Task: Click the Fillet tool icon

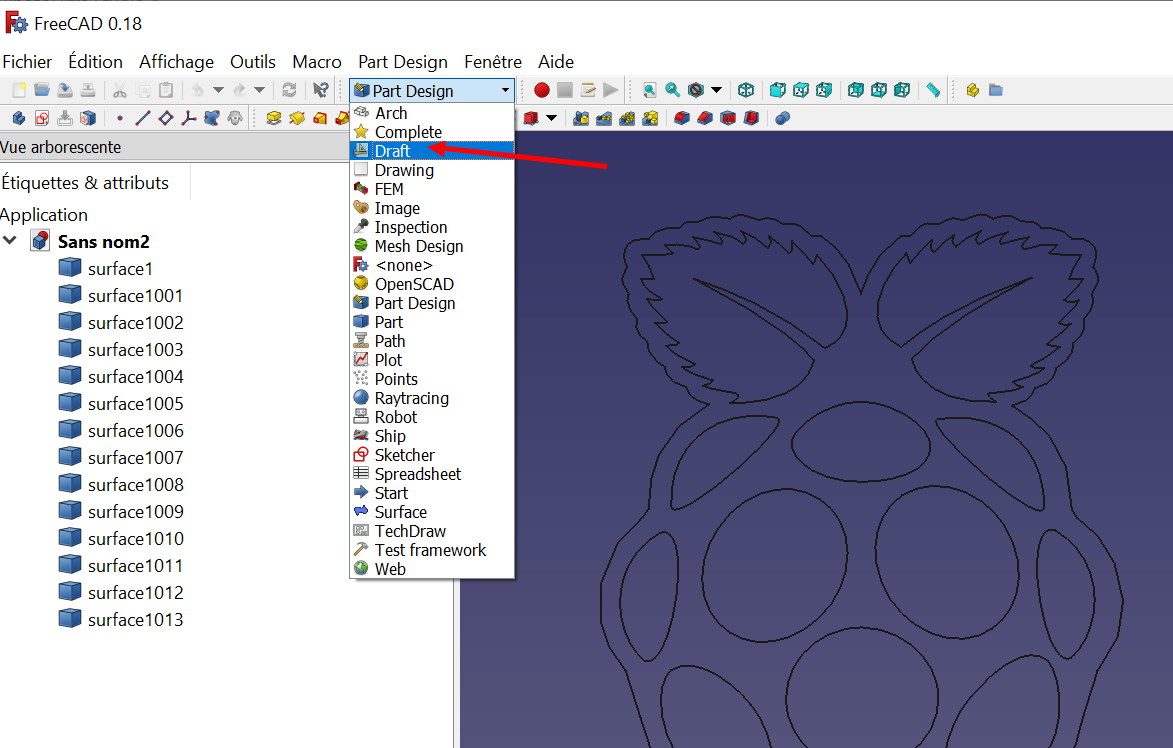Action: [x=682, y=118]
